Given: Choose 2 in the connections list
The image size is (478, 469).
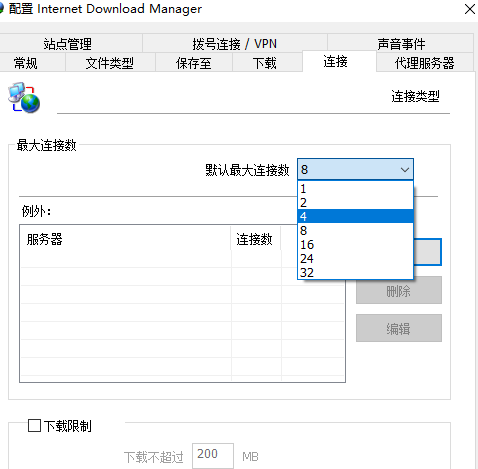Looking at the screenshot, I should 355,202.
